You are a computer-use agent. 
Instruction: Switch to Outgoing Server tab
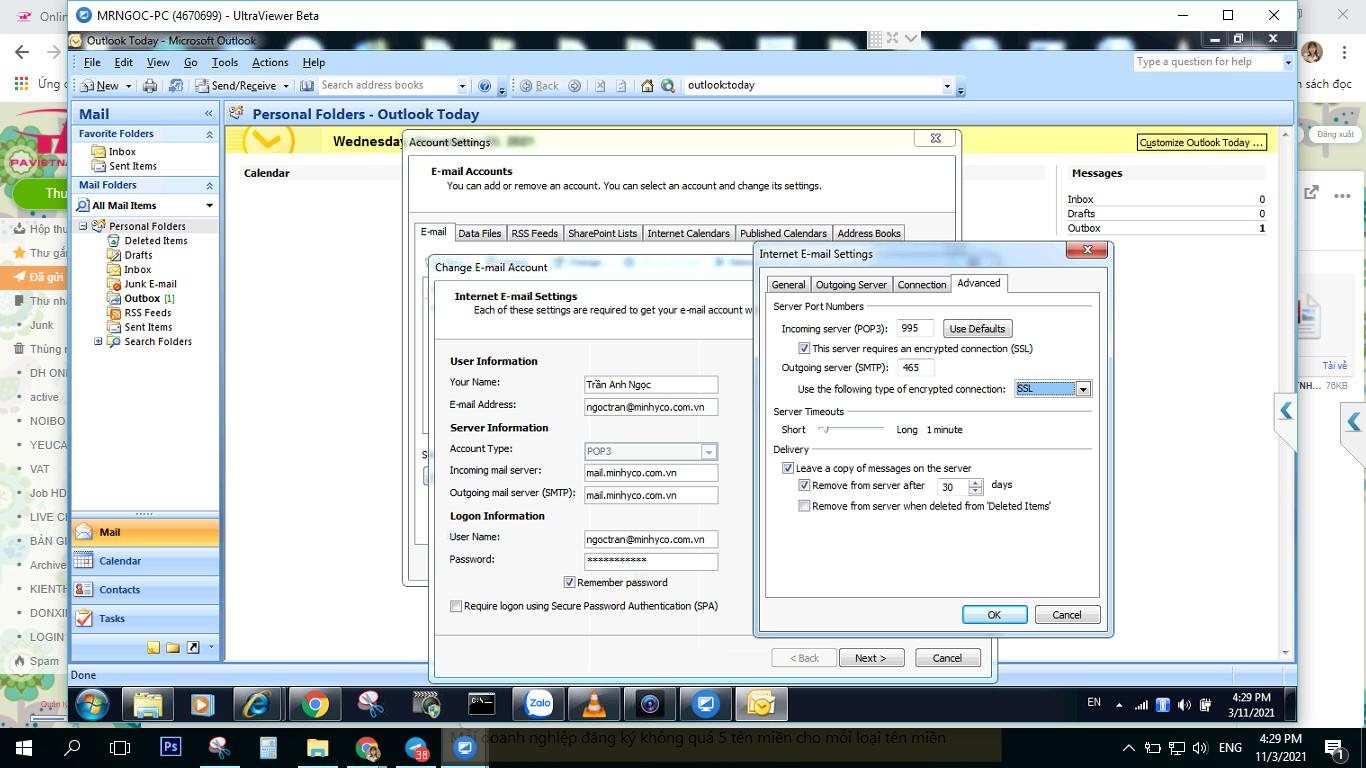click(851, 285)
